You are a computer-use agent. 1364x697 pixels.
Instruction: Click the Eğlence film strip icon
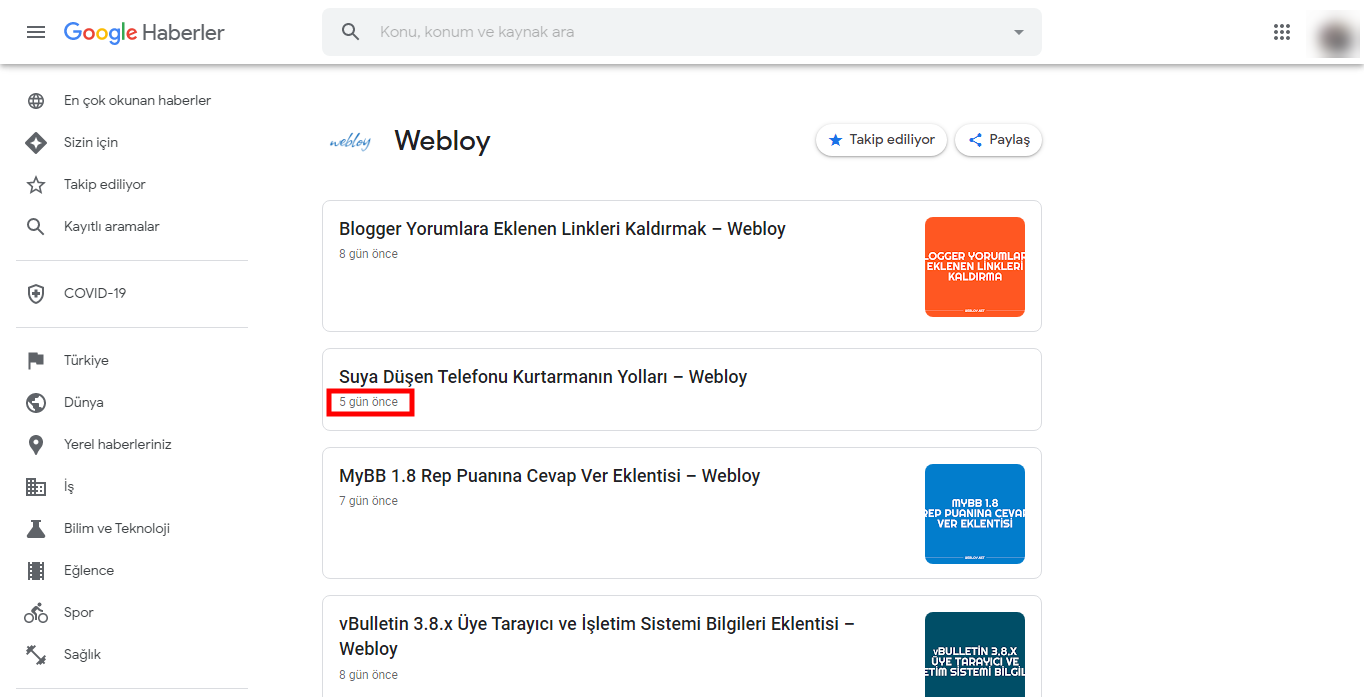click(36, 570)
